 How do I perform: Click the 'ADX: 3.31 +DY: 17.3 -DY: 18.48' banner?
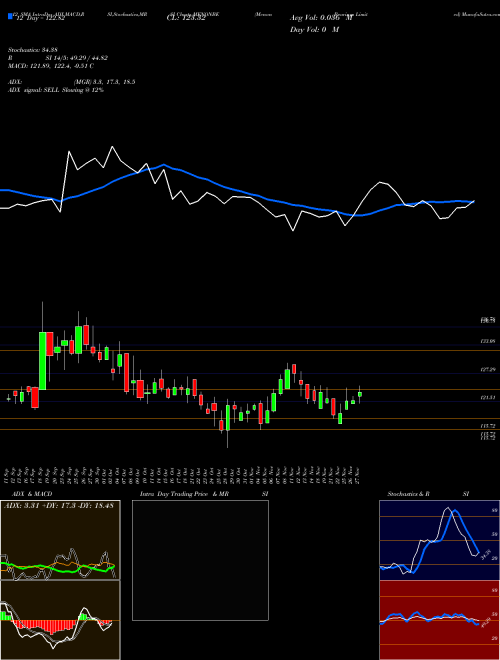(x=59, y=506)
